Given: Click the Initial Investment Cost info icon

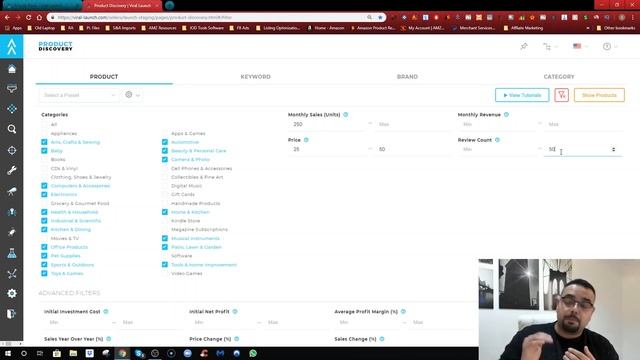Looking at the screenshot, I should (x=106, y=311).
